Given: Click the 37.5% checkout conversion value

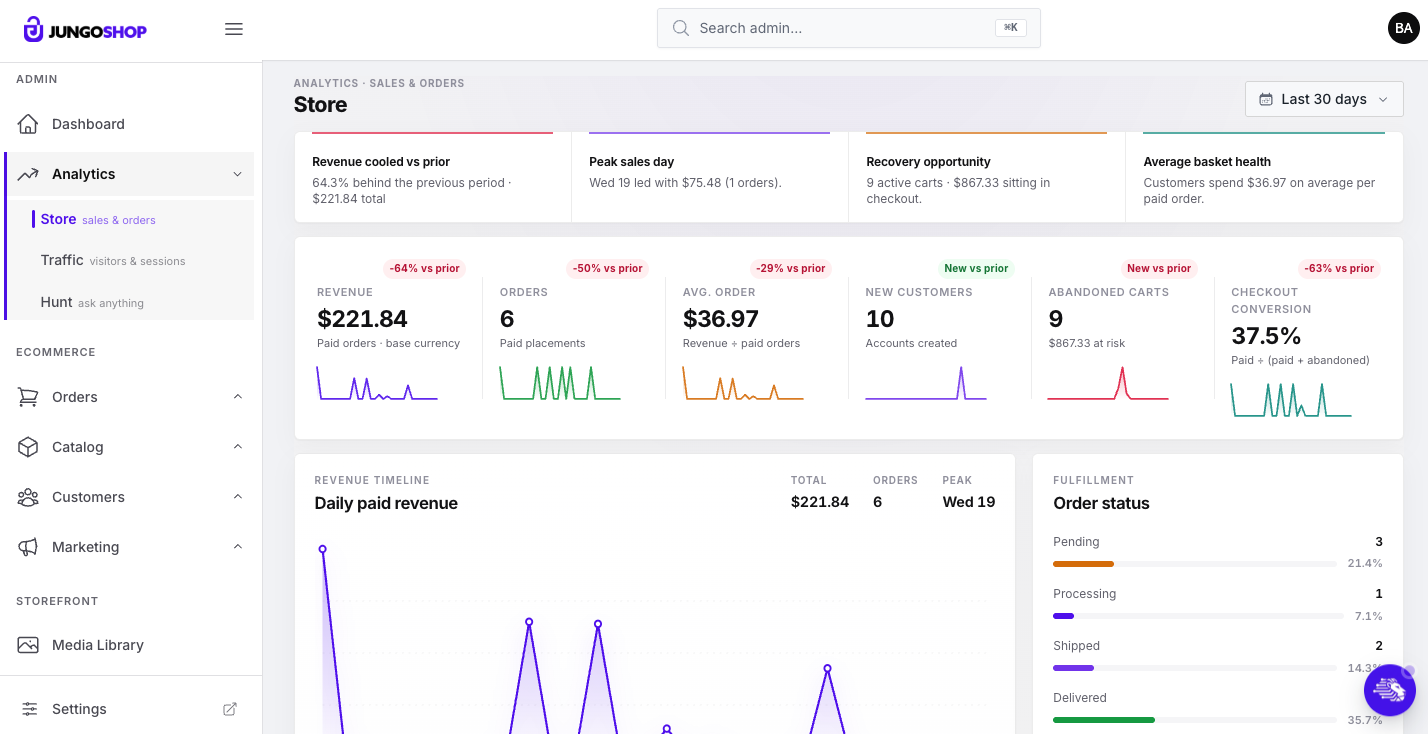Looking at the screenshot, I should pos(1266,336).
